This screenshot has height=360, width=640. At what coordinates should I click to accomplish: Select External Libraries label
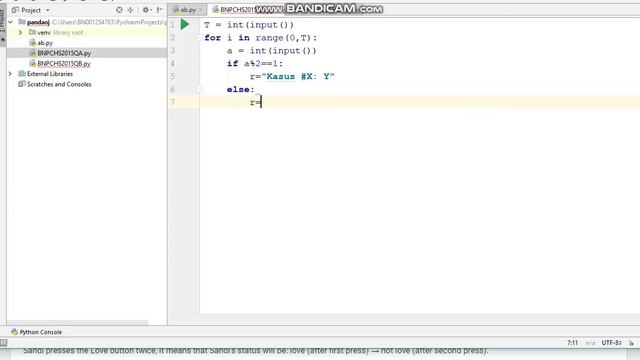(x=50, y=74)
